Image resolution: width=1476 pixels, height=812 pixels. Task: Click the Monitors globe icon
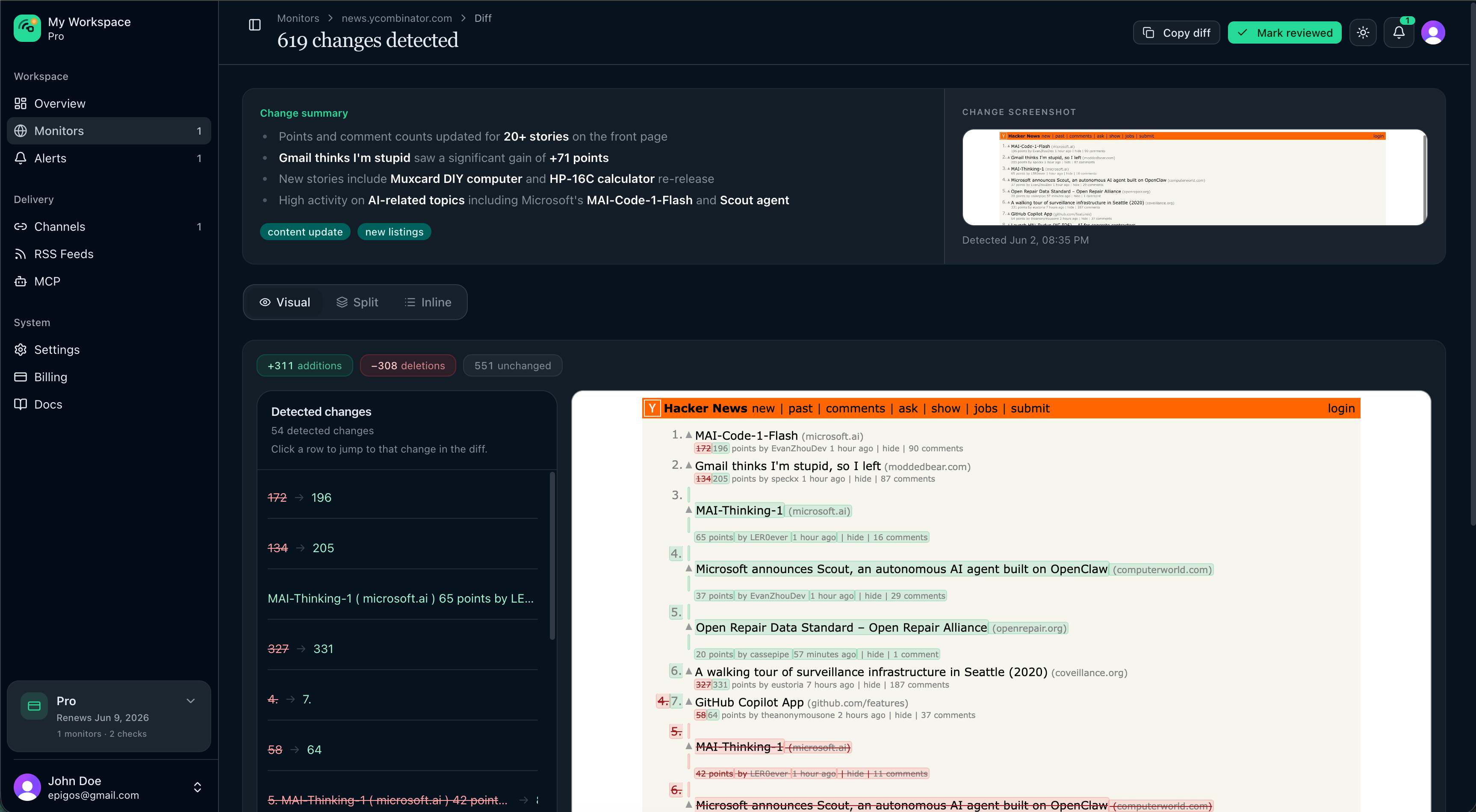point(21,131)
